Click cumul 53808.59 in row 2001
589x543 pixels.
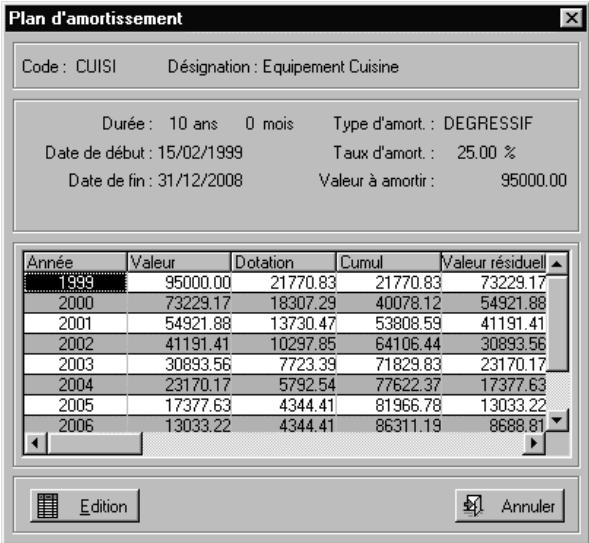(388, 323)
